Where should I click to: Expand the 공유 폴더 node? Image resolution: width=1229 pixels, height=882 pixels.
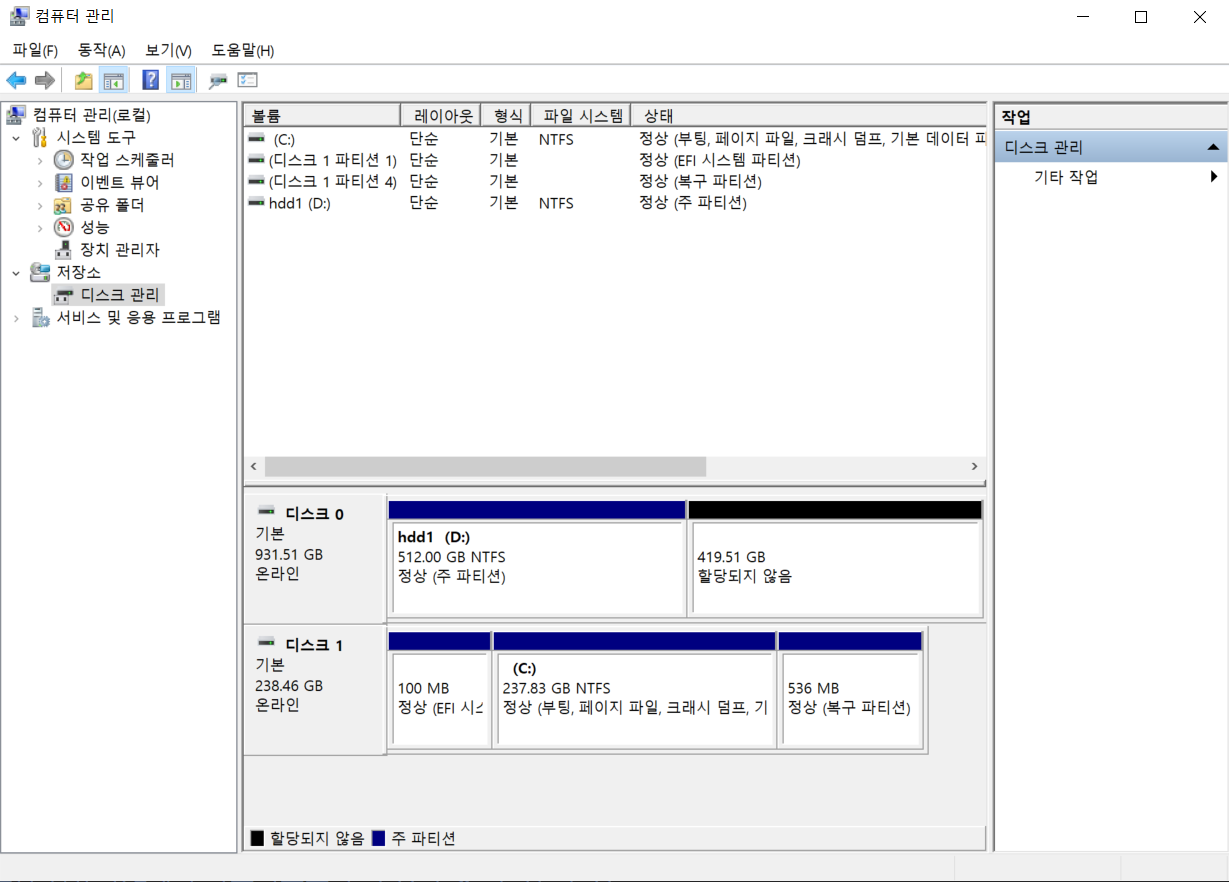pyautogui.click(x=40, y=205)
